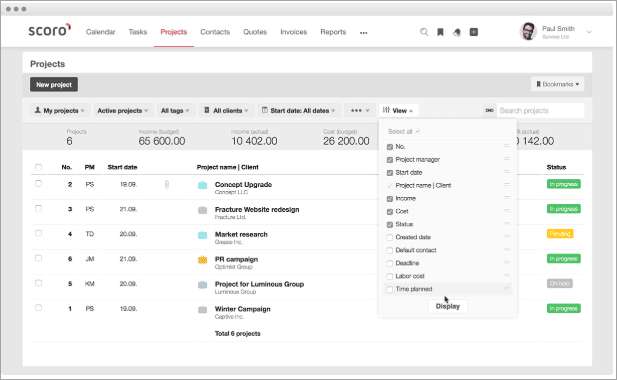Click the Display button
The width and height of the screenshot is (617, 380).
448,306
